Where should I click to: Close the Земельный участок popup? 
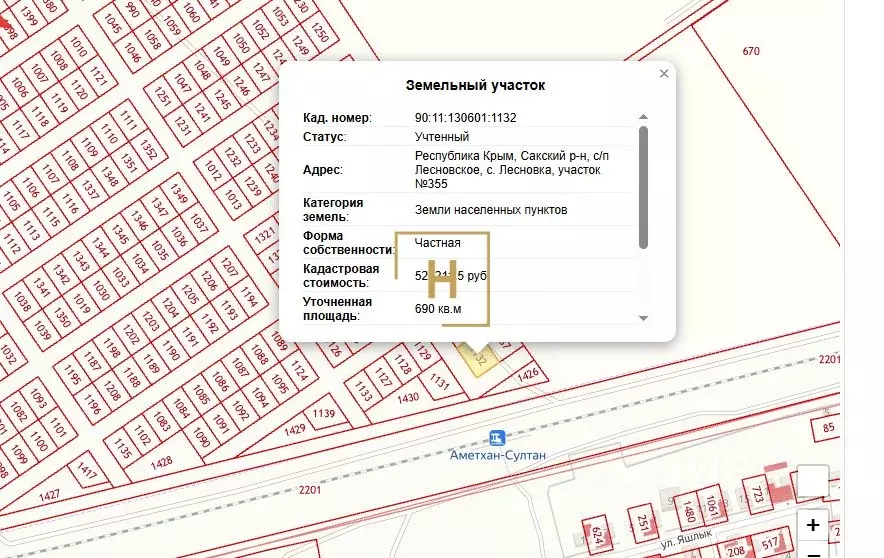(x=664, y=73)
